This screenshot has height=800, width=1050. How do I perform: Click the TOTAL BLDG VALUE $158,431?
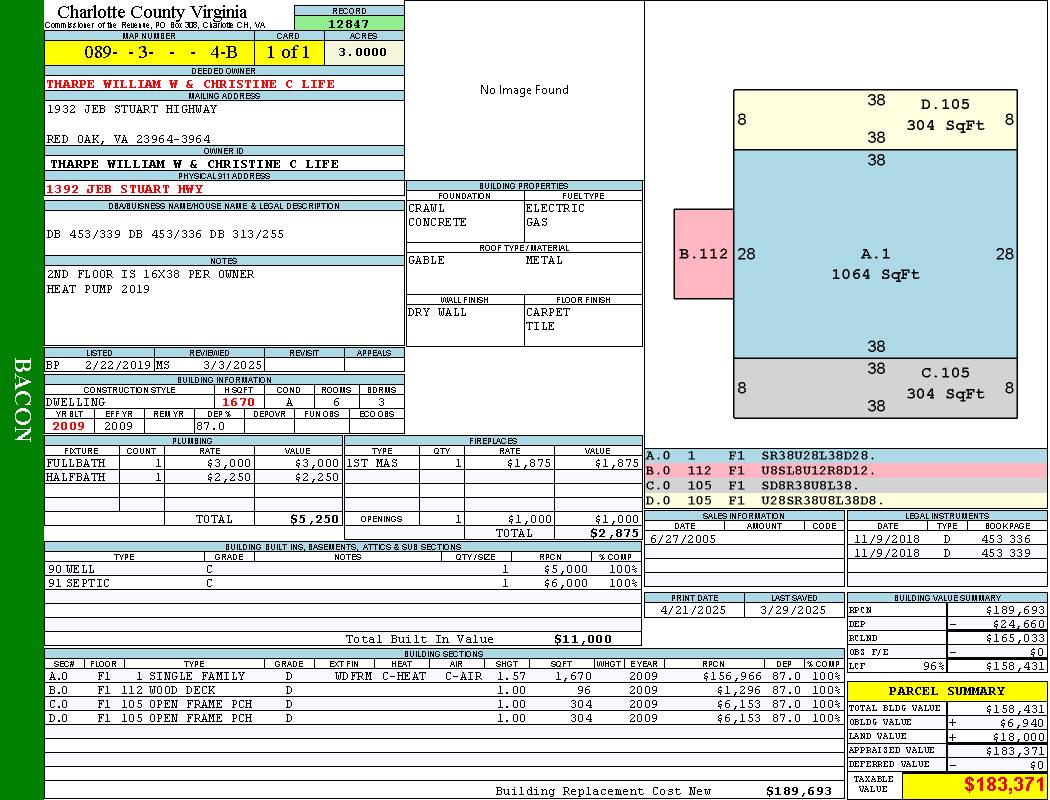(x=1015, y=709)
